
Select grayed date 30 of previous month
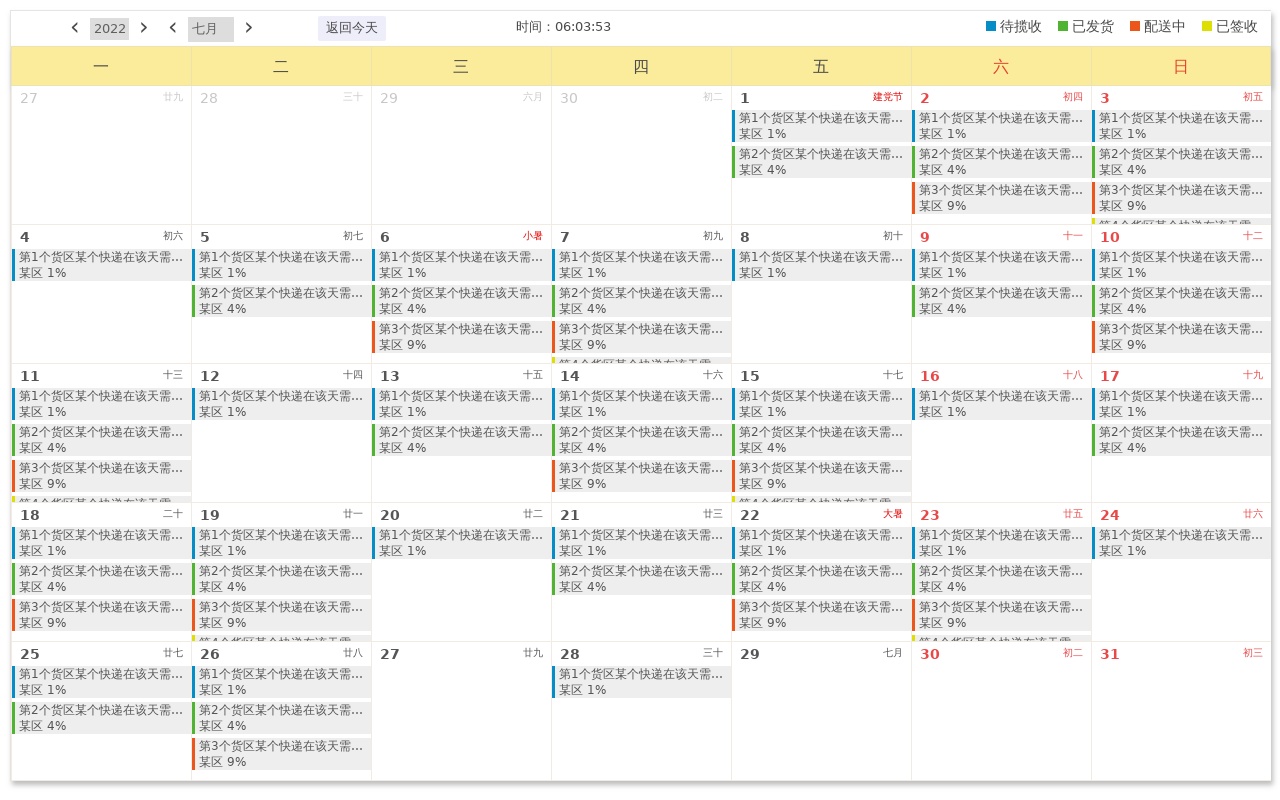pyautogui.click(x=569, y=98)
